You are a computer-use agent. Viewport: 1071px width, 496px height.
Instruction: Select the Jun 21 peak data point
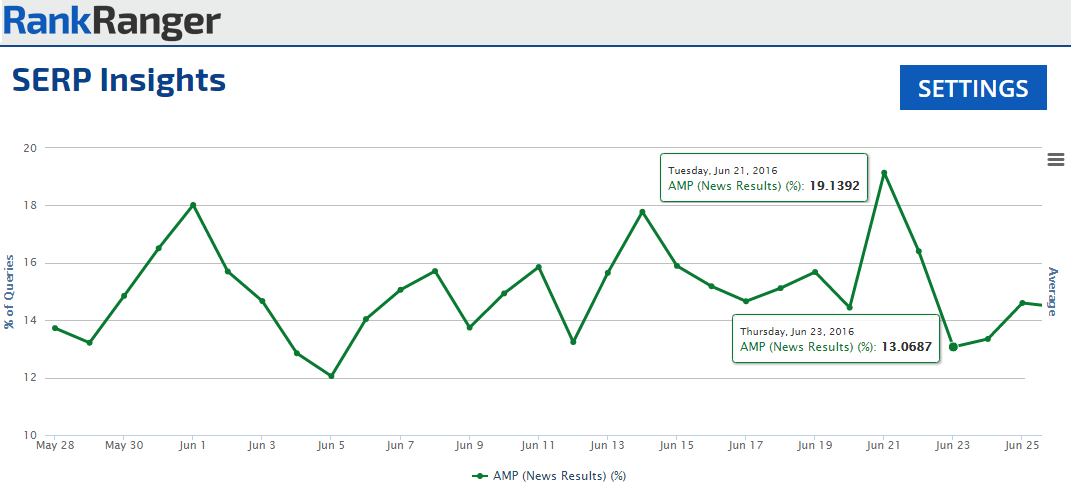(x=884, y=173)
